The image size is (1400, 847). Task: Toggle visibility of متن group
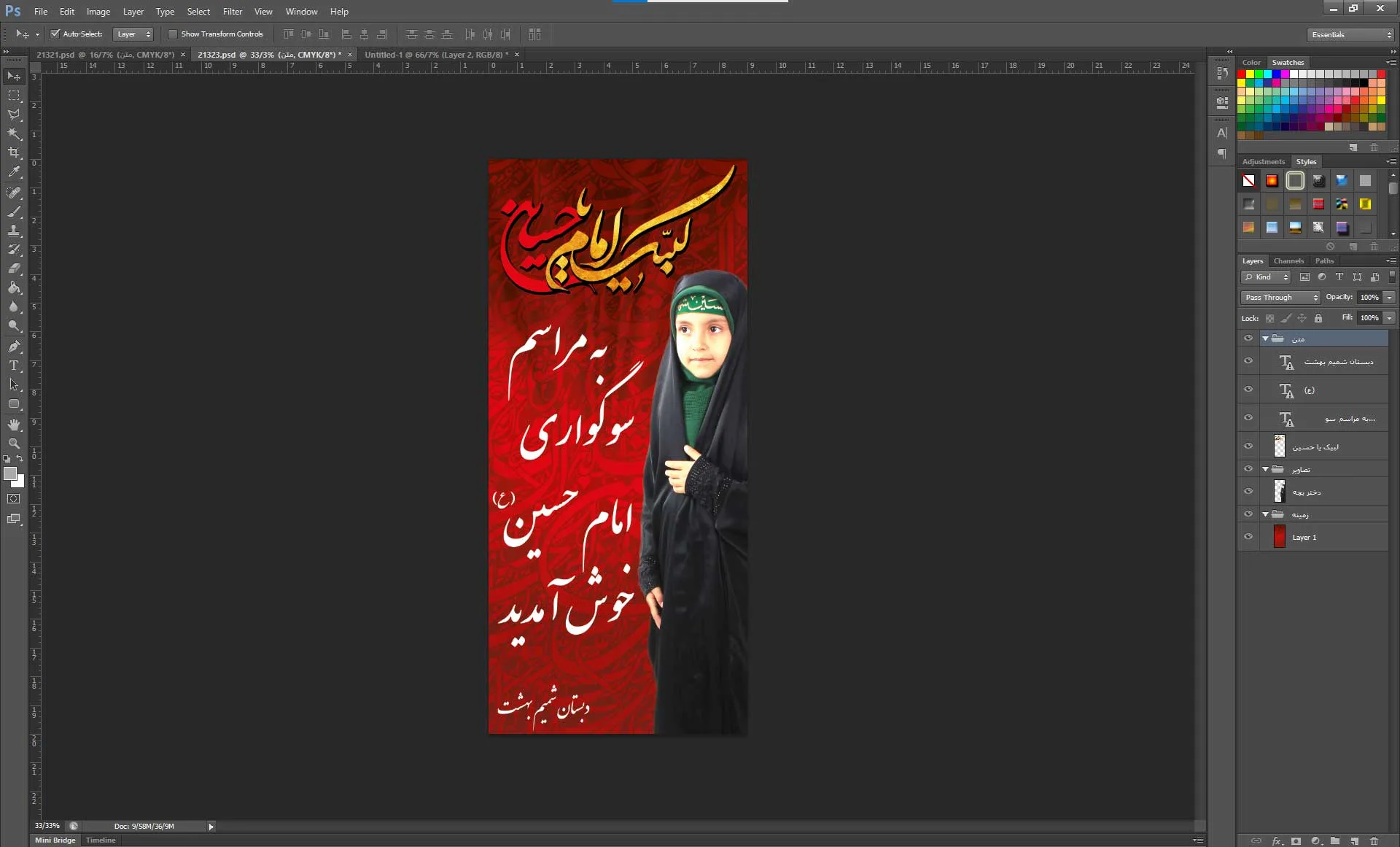(1248, 339)
